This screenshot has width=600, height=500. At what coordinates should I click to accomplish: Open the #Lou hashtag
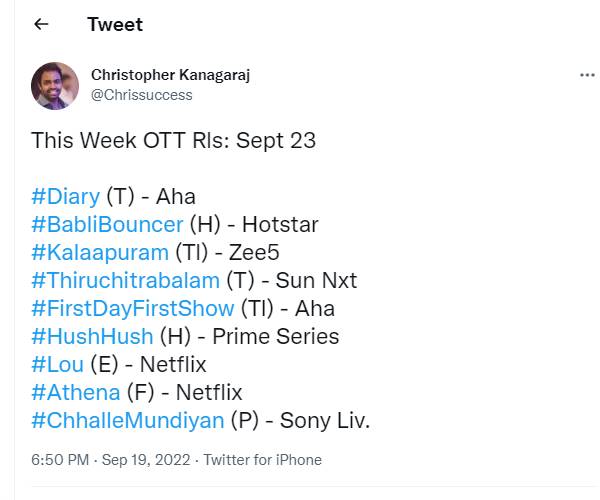(58, 364)
